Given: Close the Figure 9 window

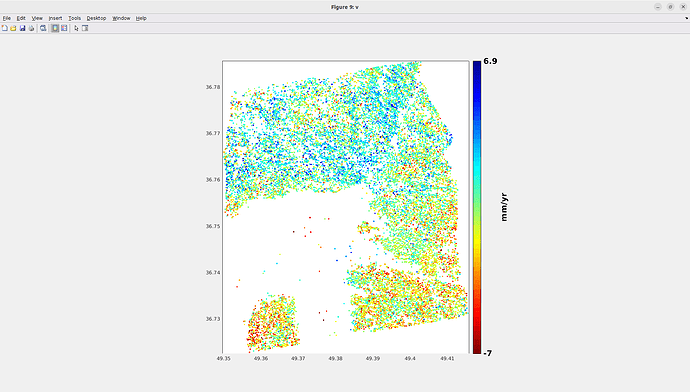Looking at the screenshot, I should [683, 7].
